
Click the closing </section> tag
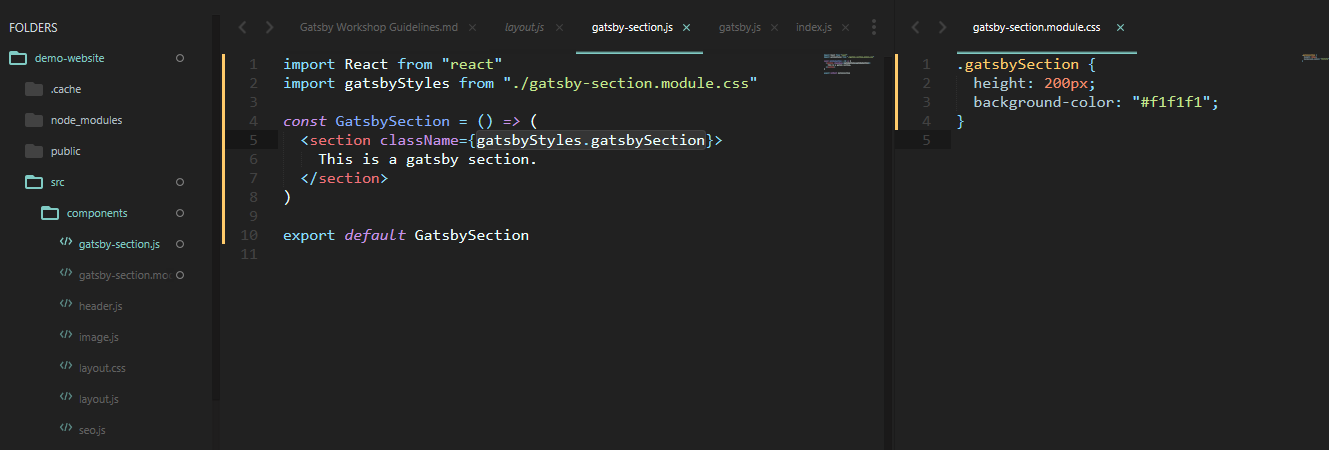tap(344, 178)
